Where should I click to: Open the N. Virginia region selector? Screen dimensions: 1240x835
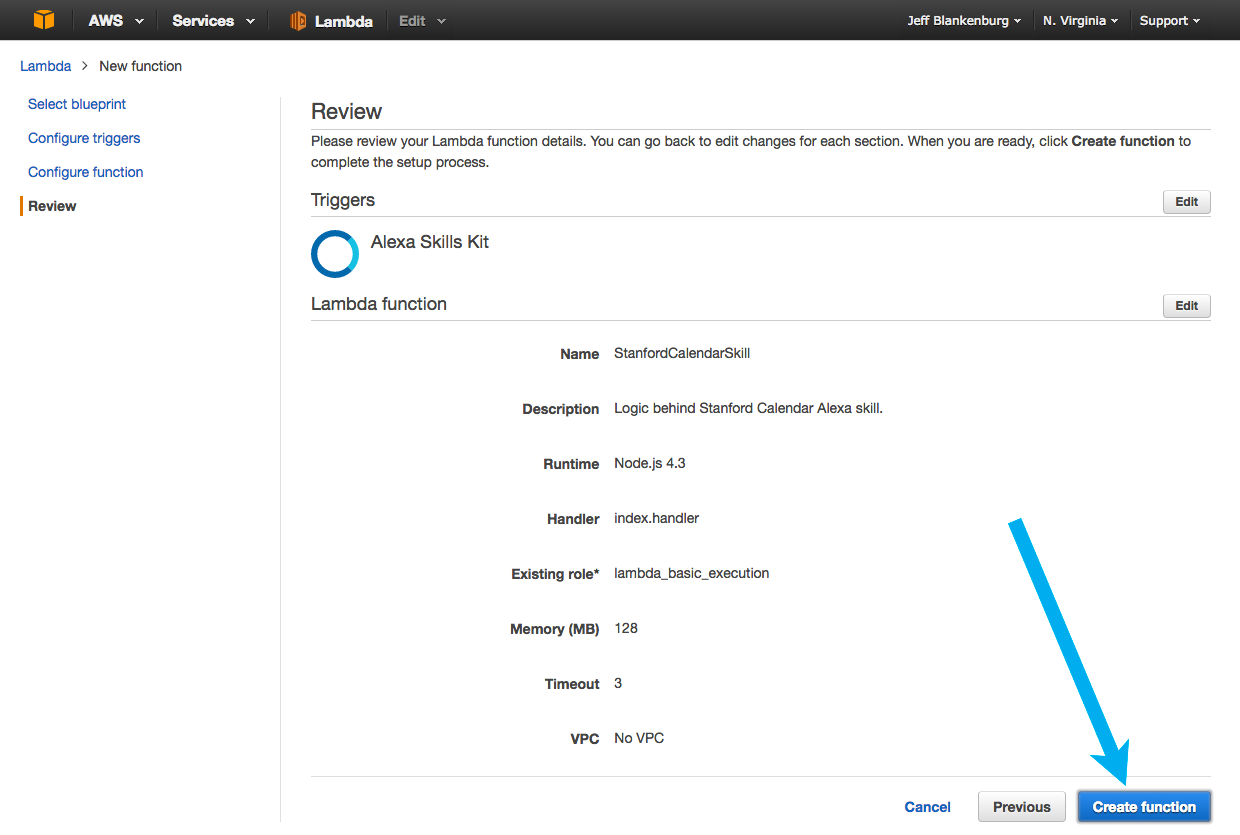click(x=1080, y=21)
